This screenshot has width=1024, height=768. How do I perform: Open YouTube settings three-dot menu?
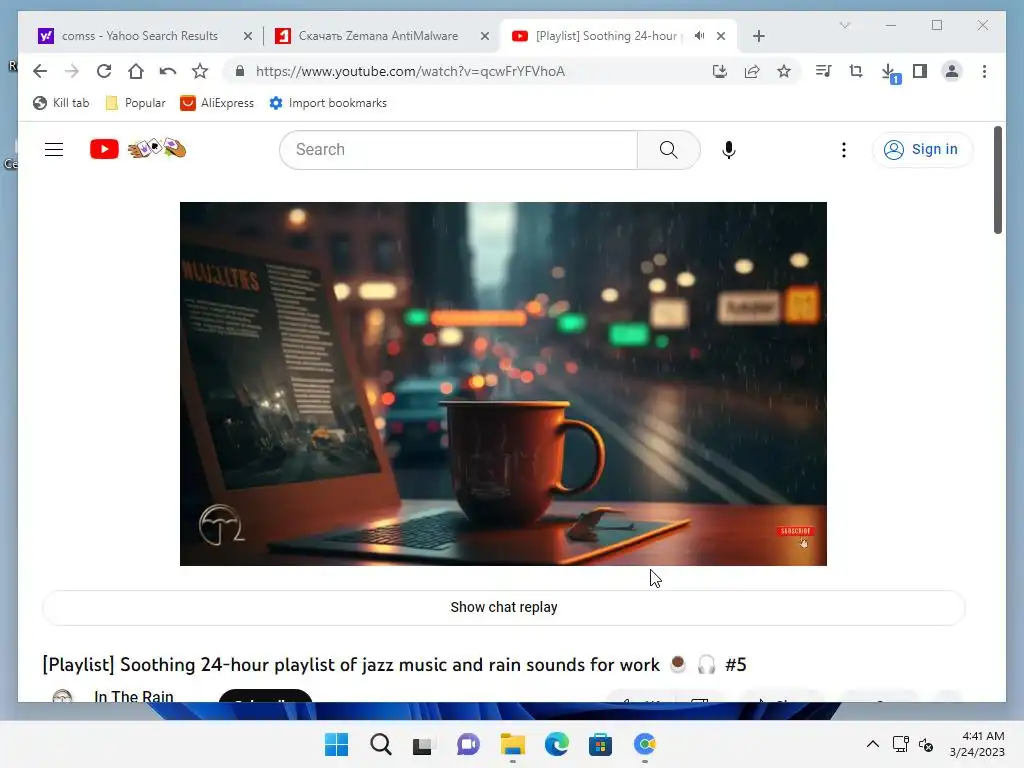(x=844, y=150)
